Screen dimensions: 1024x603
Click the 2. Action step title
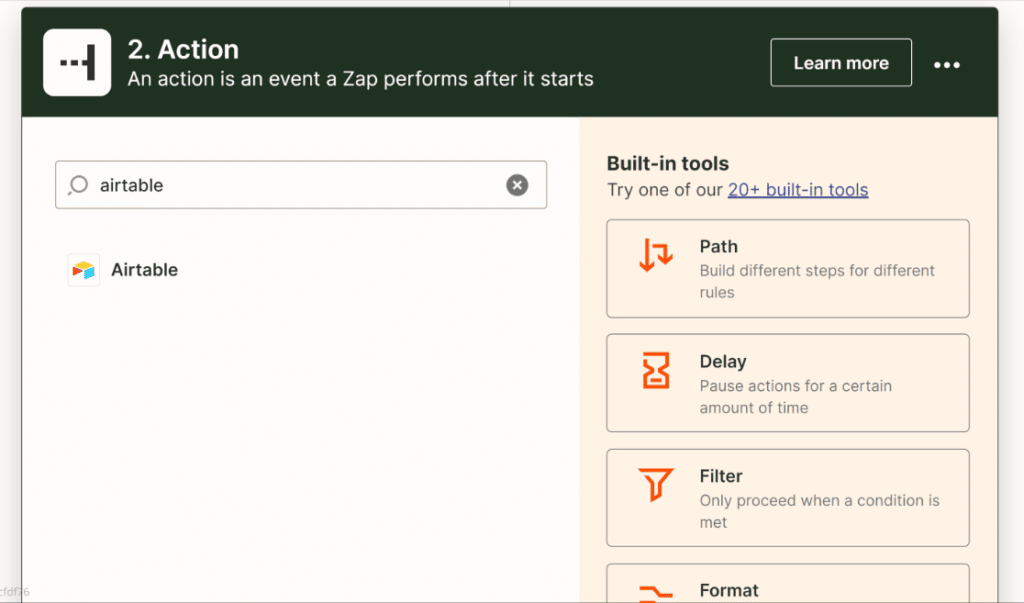pyautogui.click(x=183, y=49)
